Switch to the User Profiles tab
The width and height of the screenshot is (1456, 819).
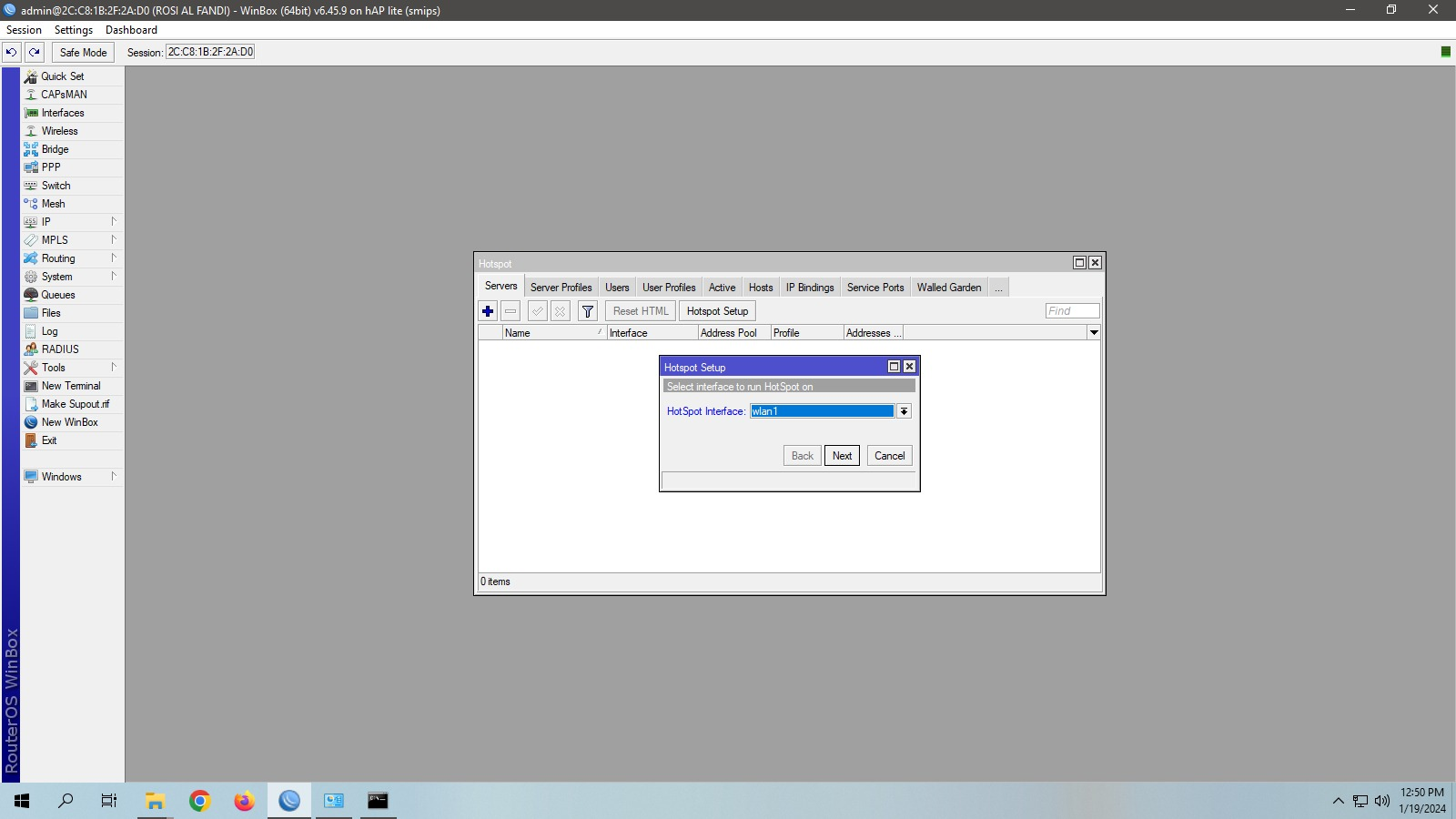[669, 288]
